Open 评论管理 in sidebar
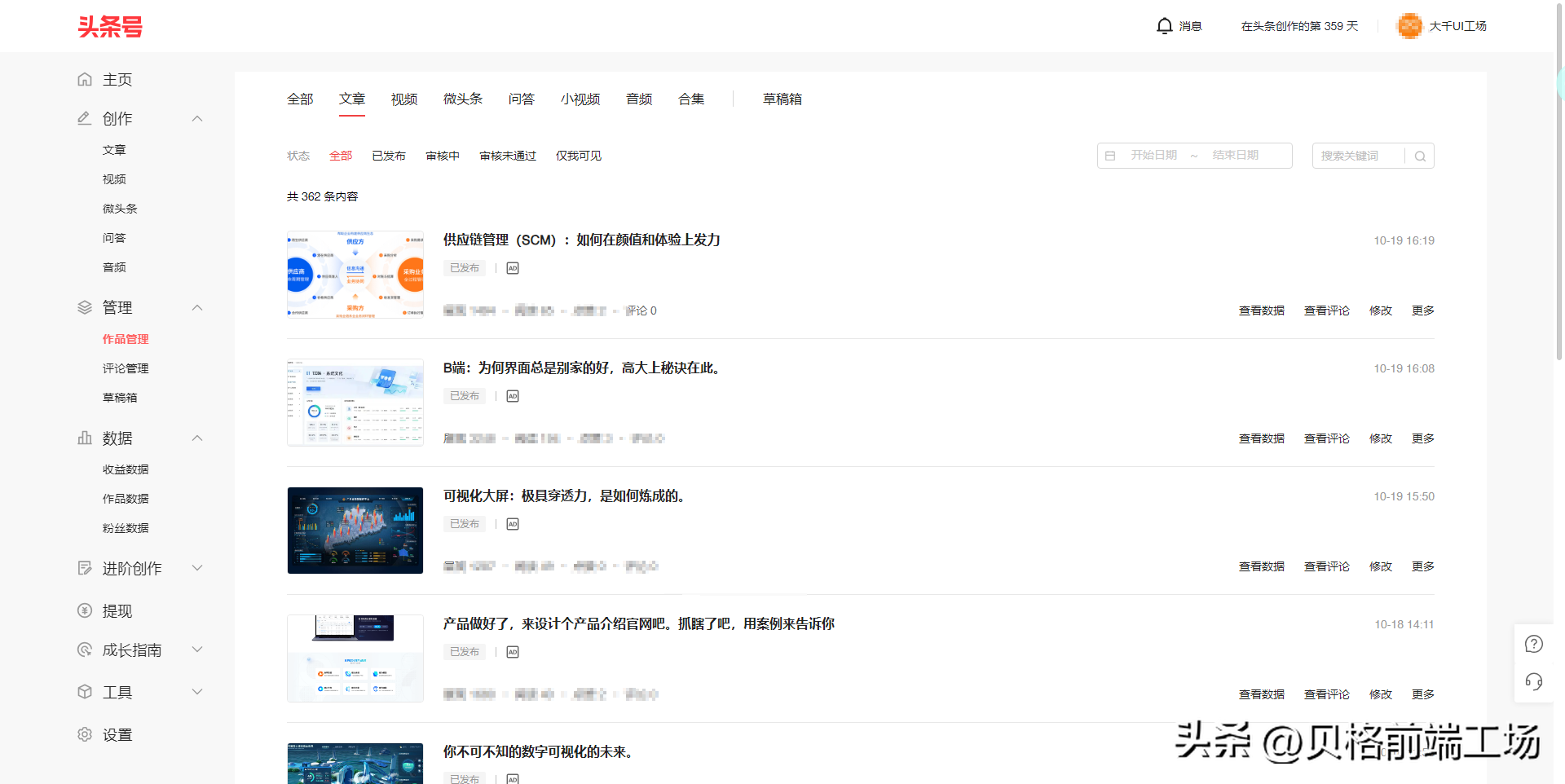This screenshot has width=1565, height=784. coord(126,368)
